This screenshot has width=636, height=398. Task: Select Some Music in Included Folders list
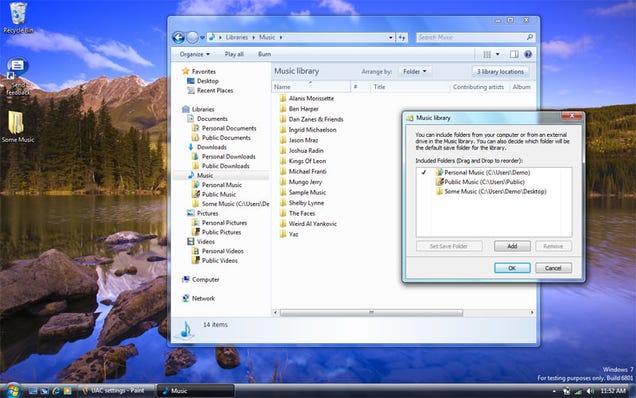pos(491,191)
